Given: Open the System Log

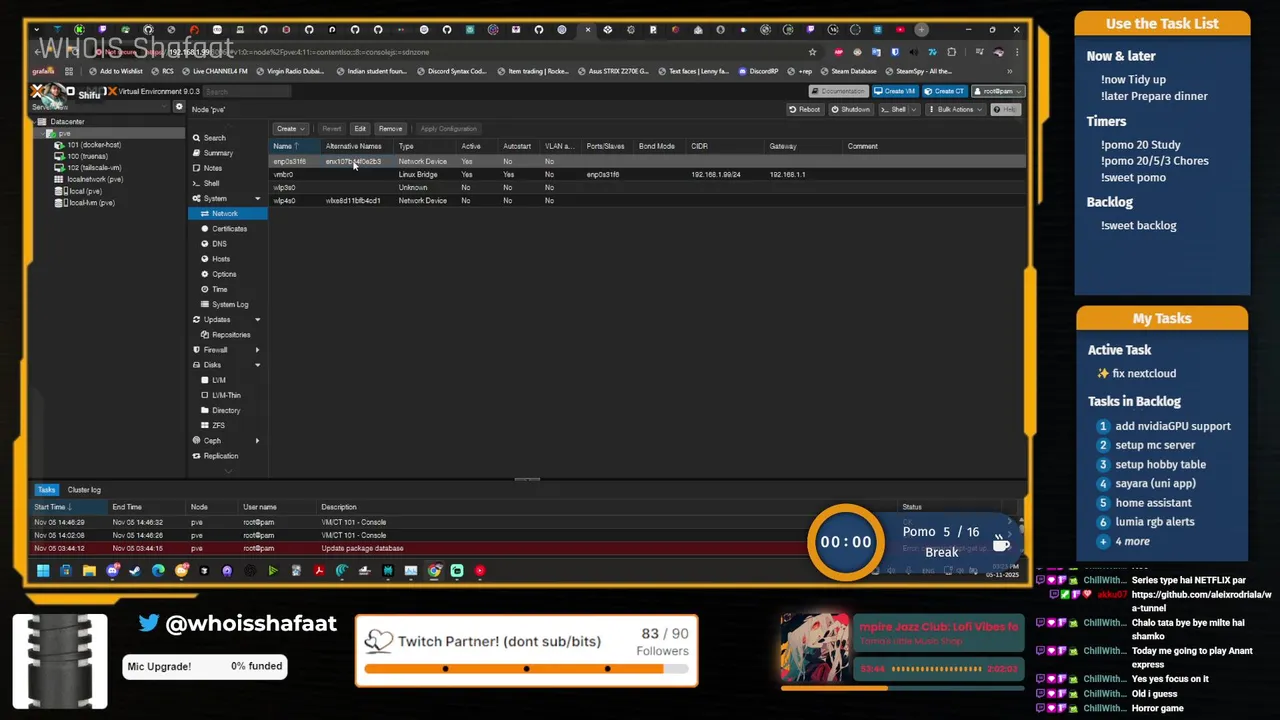Looking at the screenshot, I should [230, 304].
